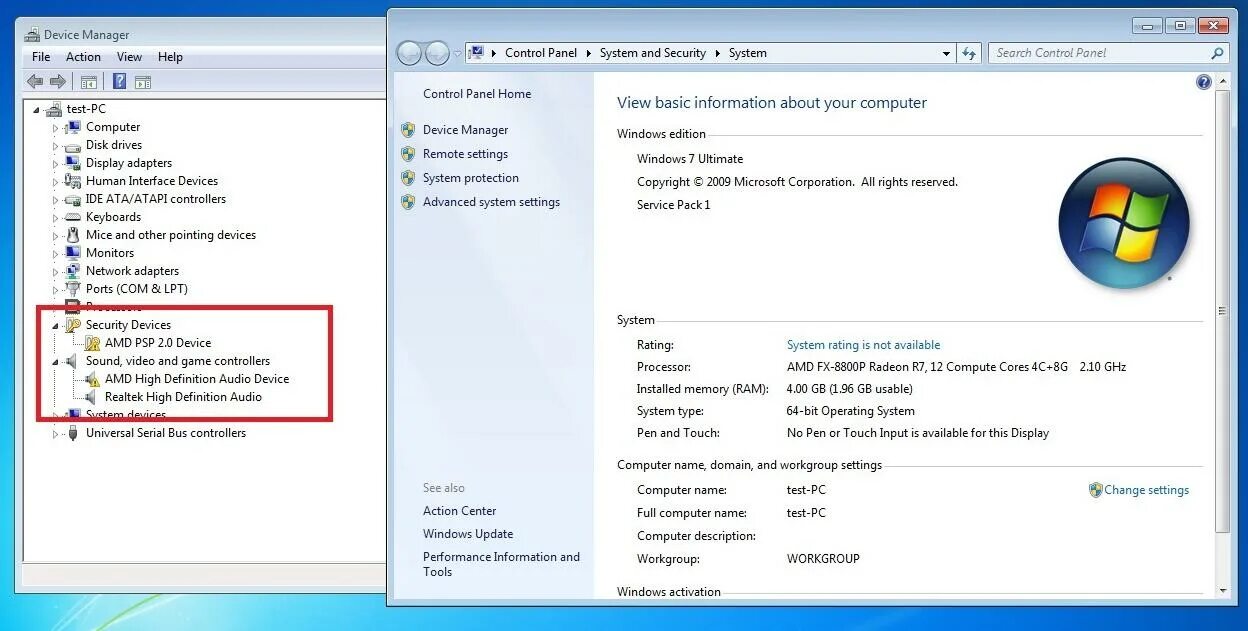Click the System rating is not available link
This screenshot has height=631, width=1248.
click(x=863, y=345)
